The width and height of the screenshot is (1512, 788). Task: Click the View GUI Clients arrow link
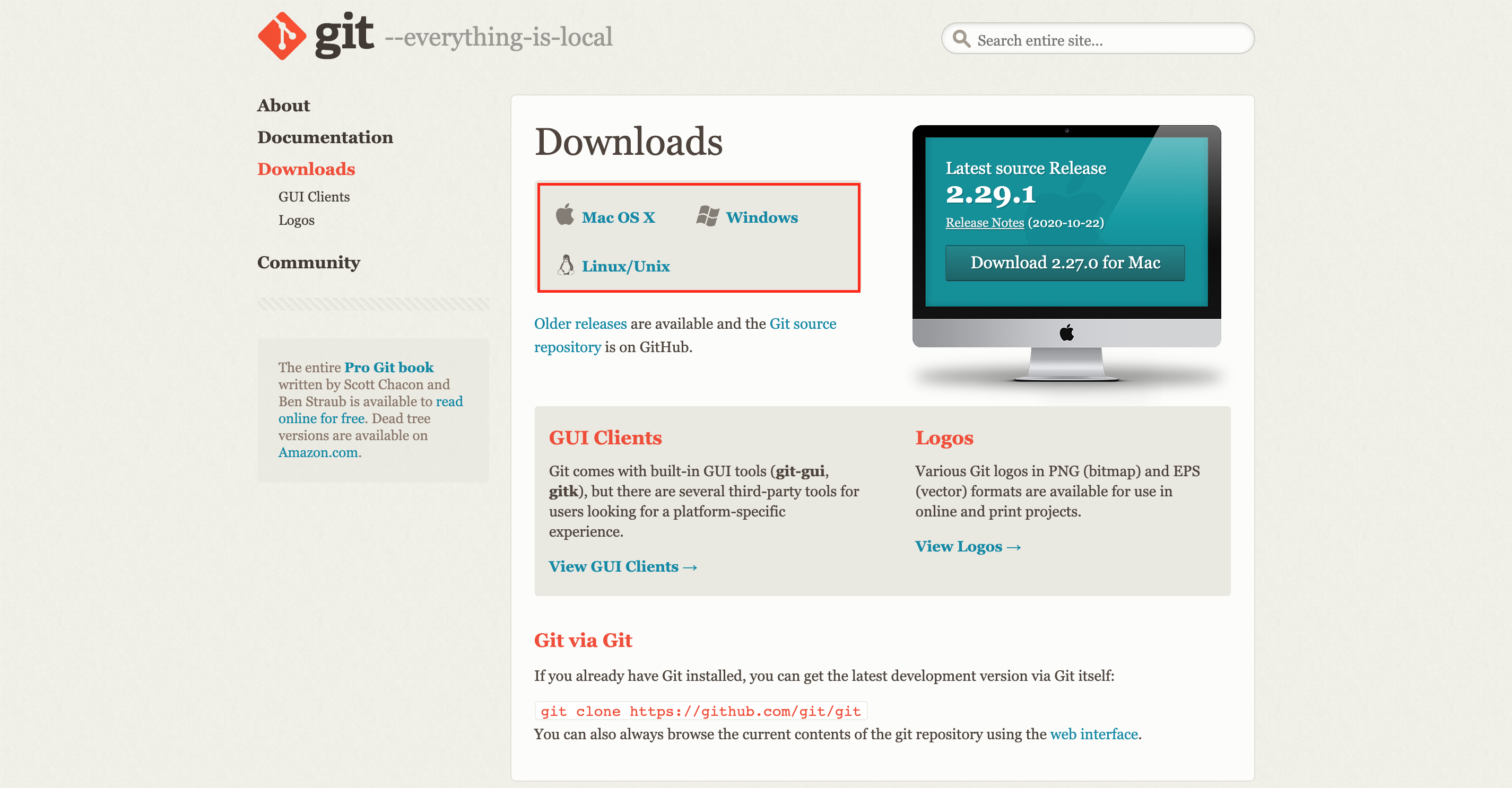tap(622, 566)
